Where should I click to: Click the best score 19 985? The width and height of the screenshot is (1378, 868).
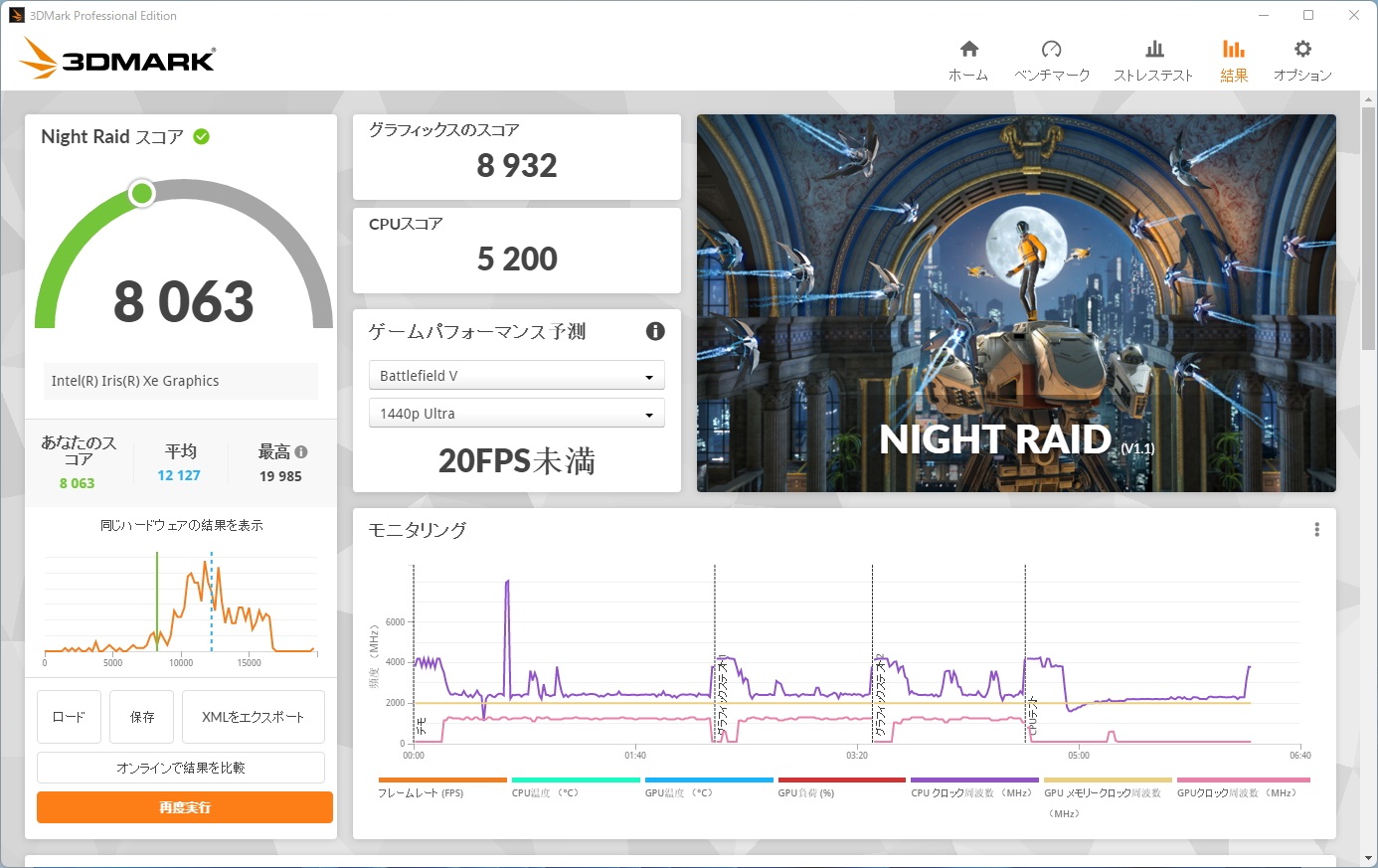[280, 476]
